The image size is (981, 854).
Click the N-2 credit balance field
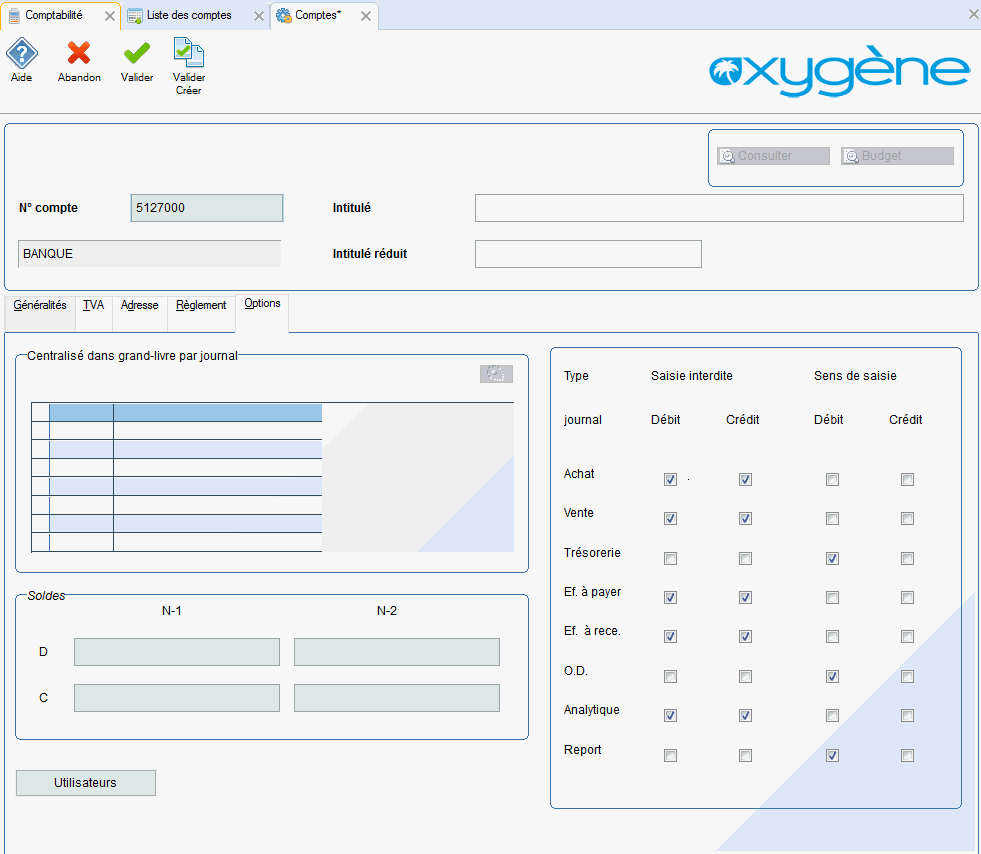(397, 698)
